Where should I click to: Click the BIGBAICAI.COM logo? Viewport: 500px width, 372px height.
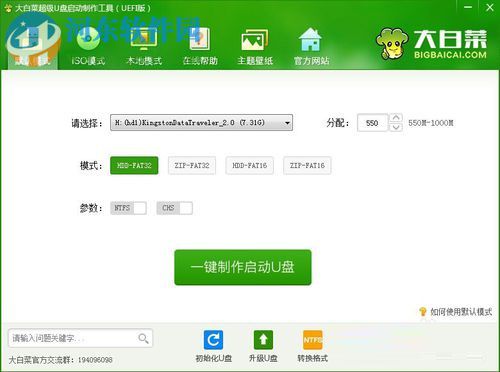[x=432, y=44]
